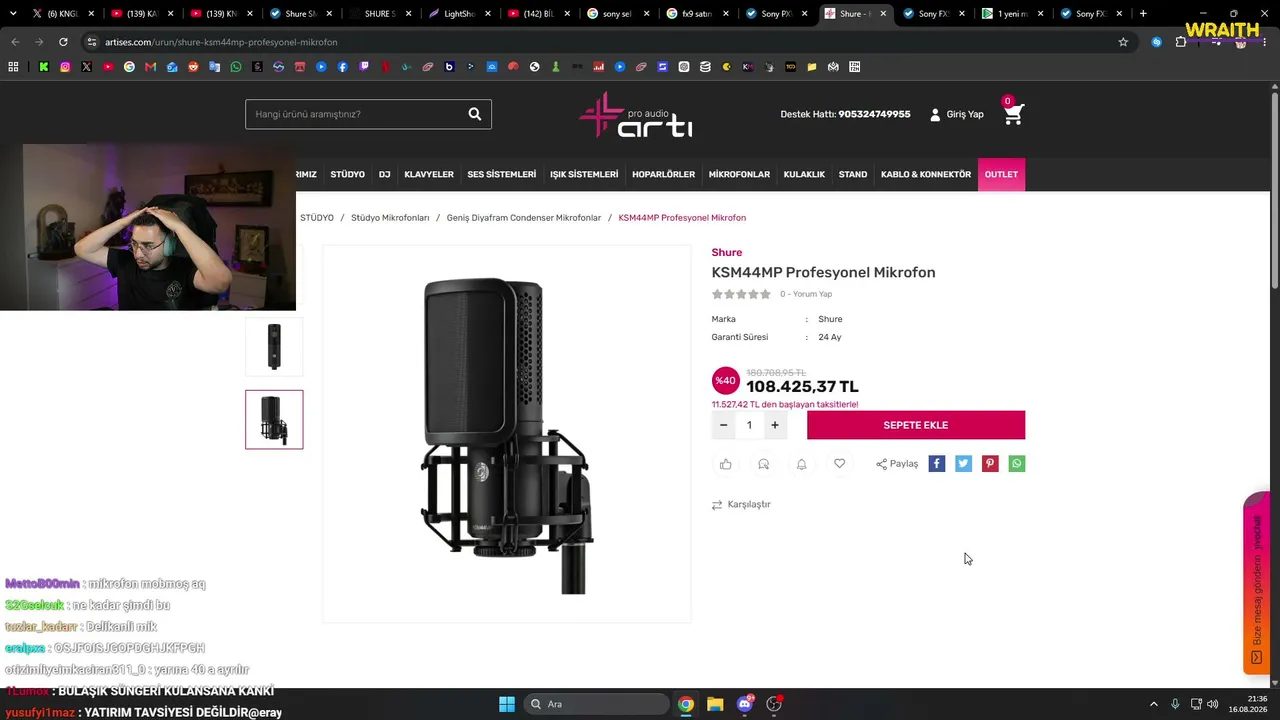This screenshot has width=1280, height=720.
Task: Open the browser extensions puzzle icon
Action: click(1181, 42)
